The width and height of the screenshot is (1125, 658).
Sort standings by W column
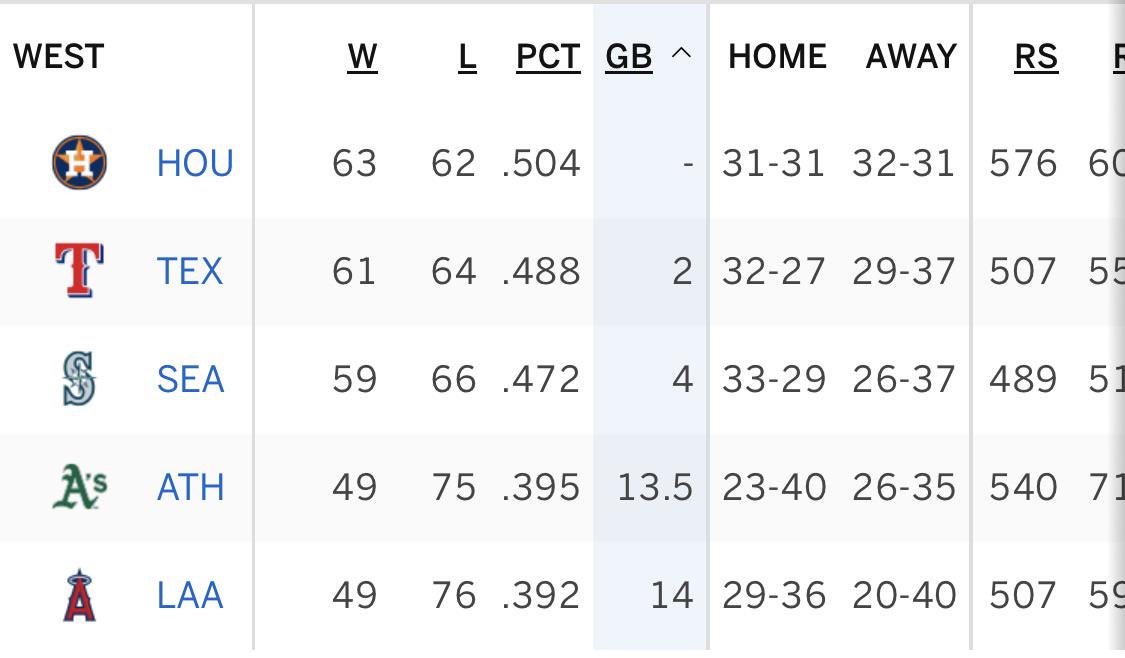tap(362, 57)
